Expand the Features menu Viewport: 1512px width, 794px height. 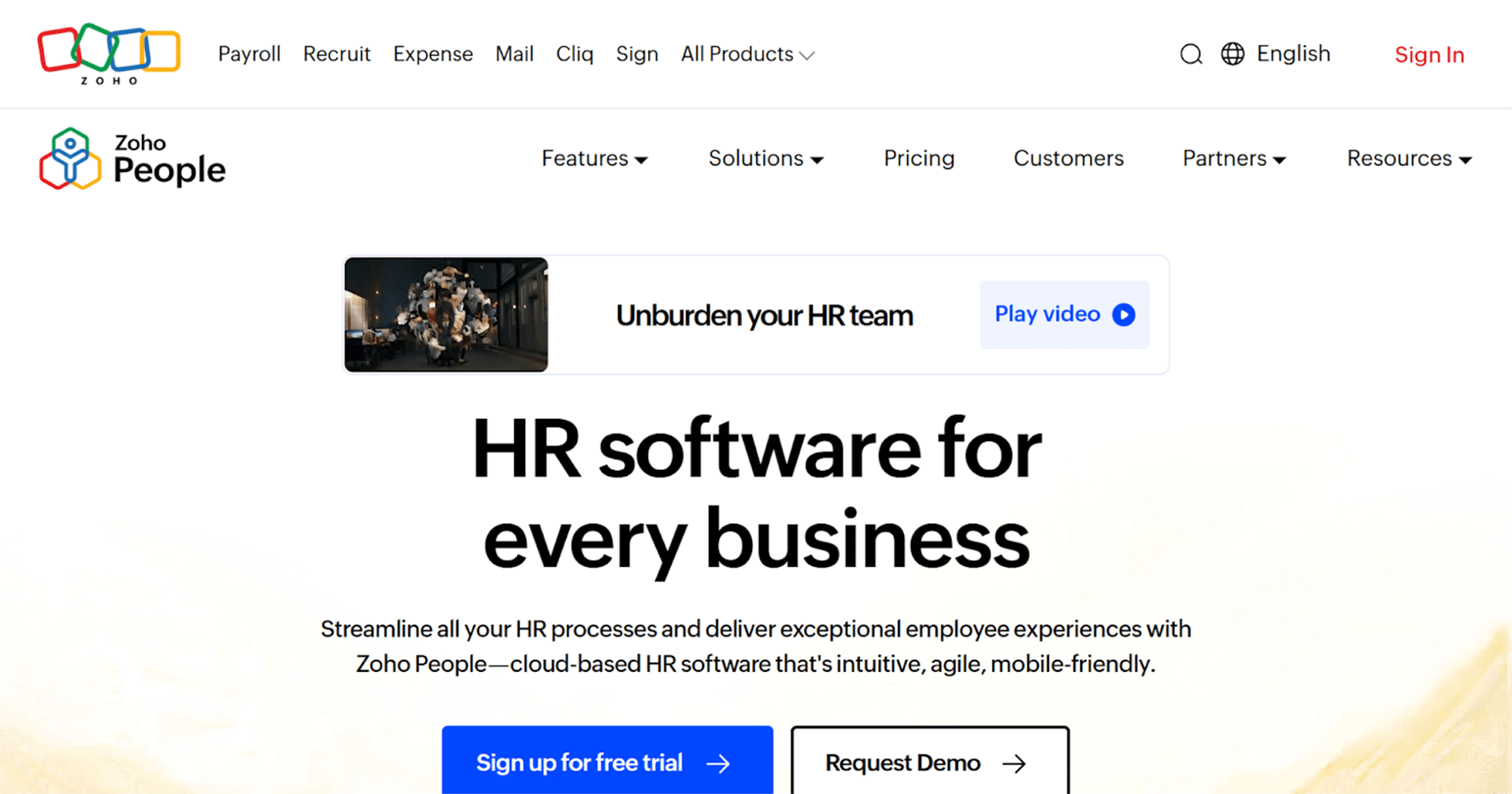click(595, 158)
